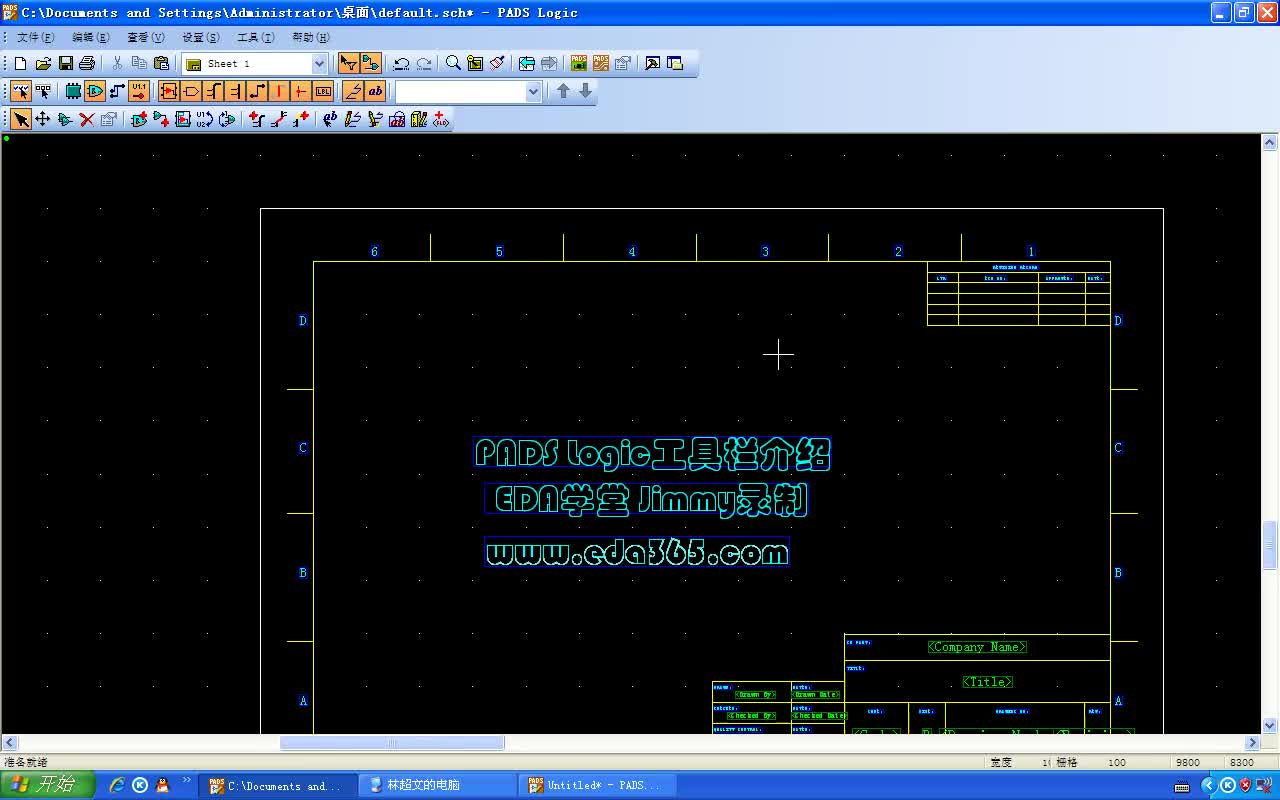Open the Sheet 1 dropdown

320,63
